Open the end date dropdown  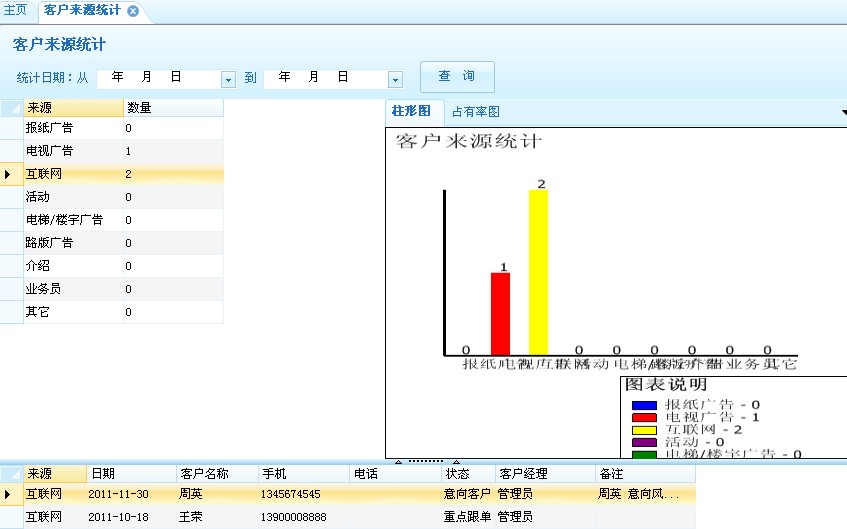point(395,79)
